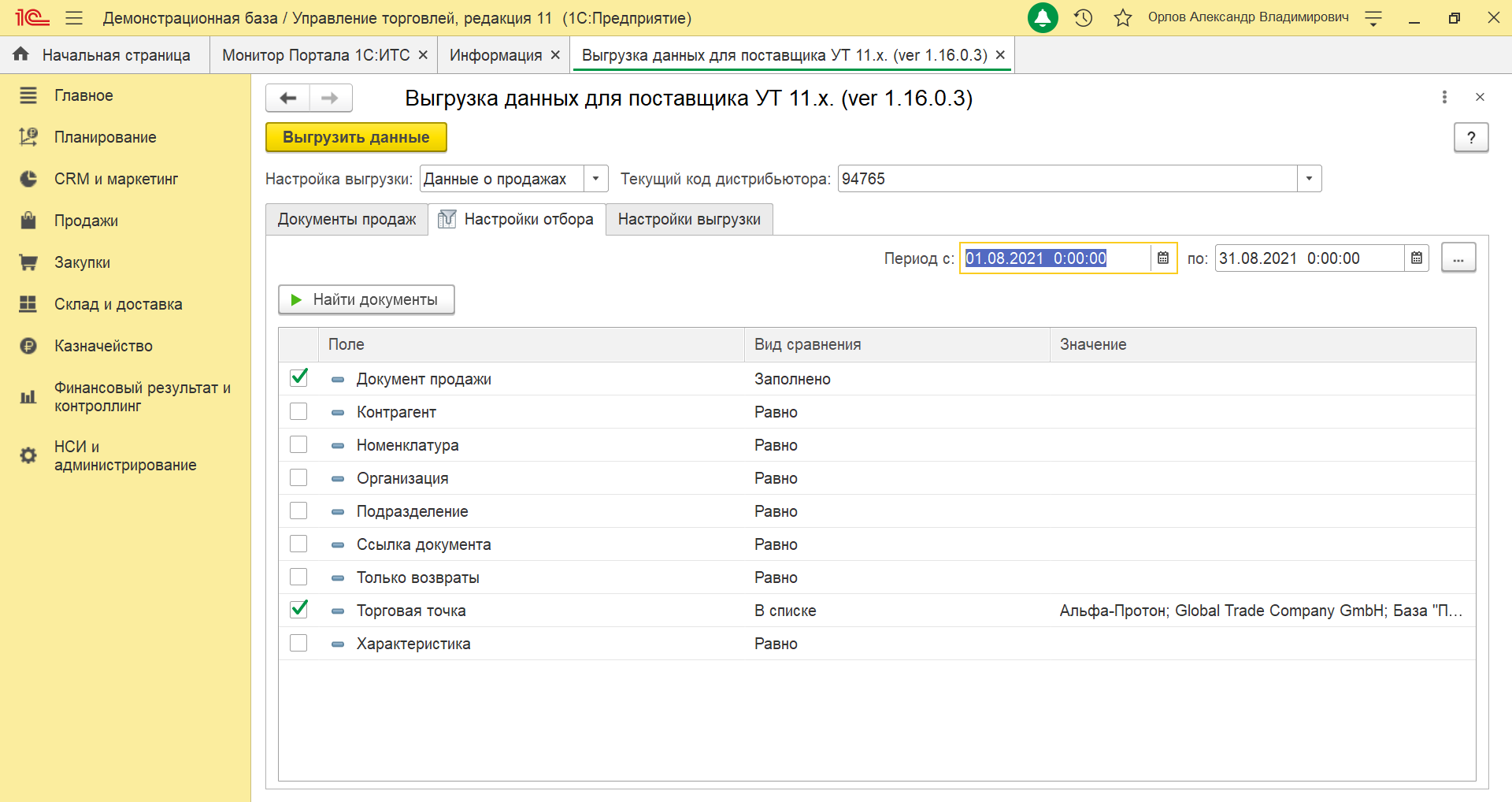Open the calendar for the по date
The image size is (1512, 802).
point(1417,258)
